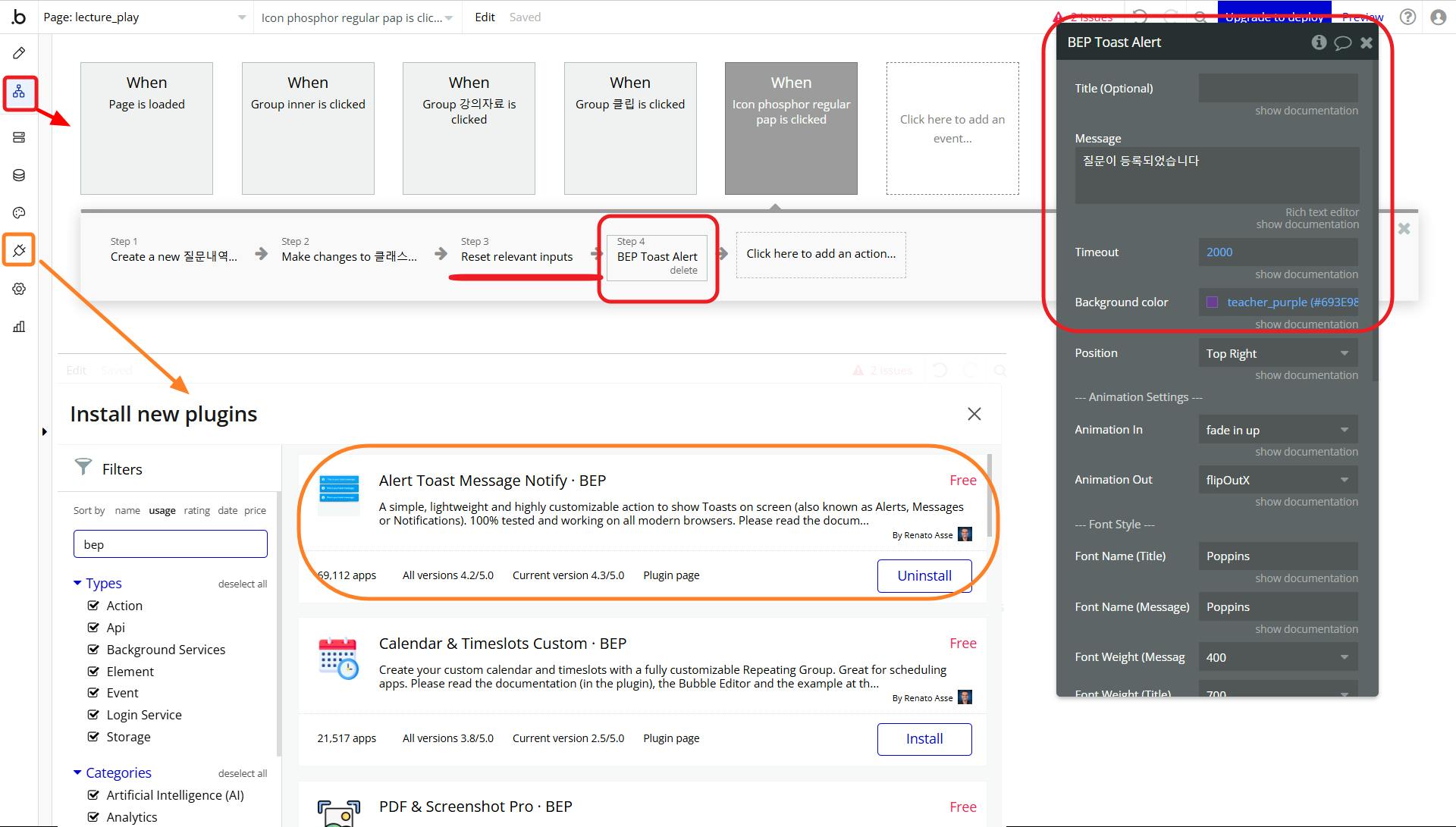Toggle the Background Services checkbox

(94, 650)
